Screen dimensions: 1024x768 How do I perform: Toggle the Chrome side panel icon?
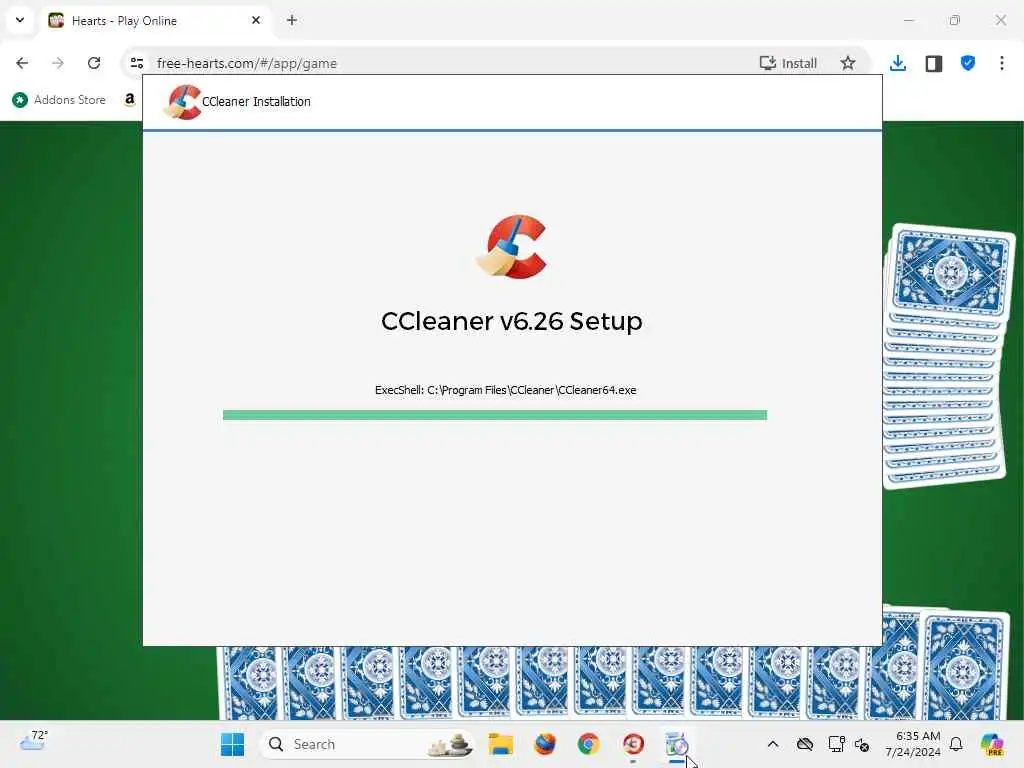tap(934, 63)
